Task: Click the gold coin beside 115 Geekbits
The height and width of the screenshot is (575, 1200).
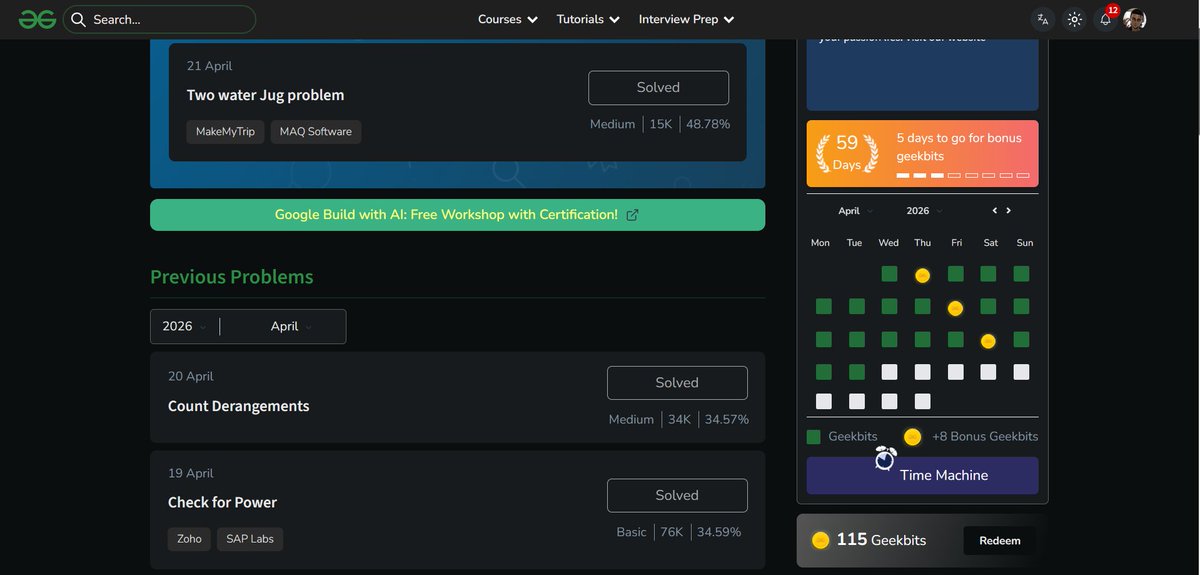Action: coord(820,540)
